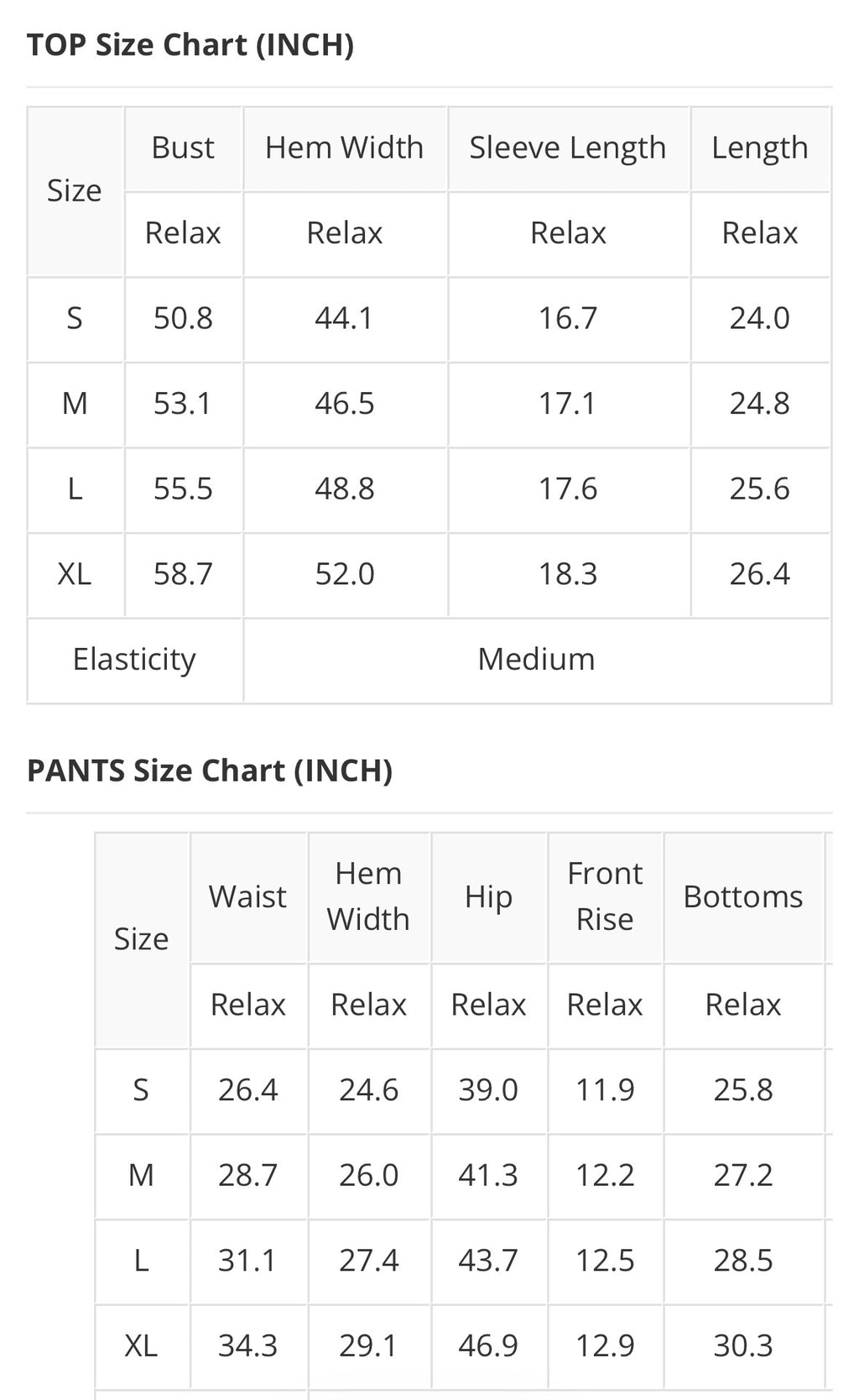Select XL bust value 58.7
The image size is (859, 1400).
pos(183,574)
